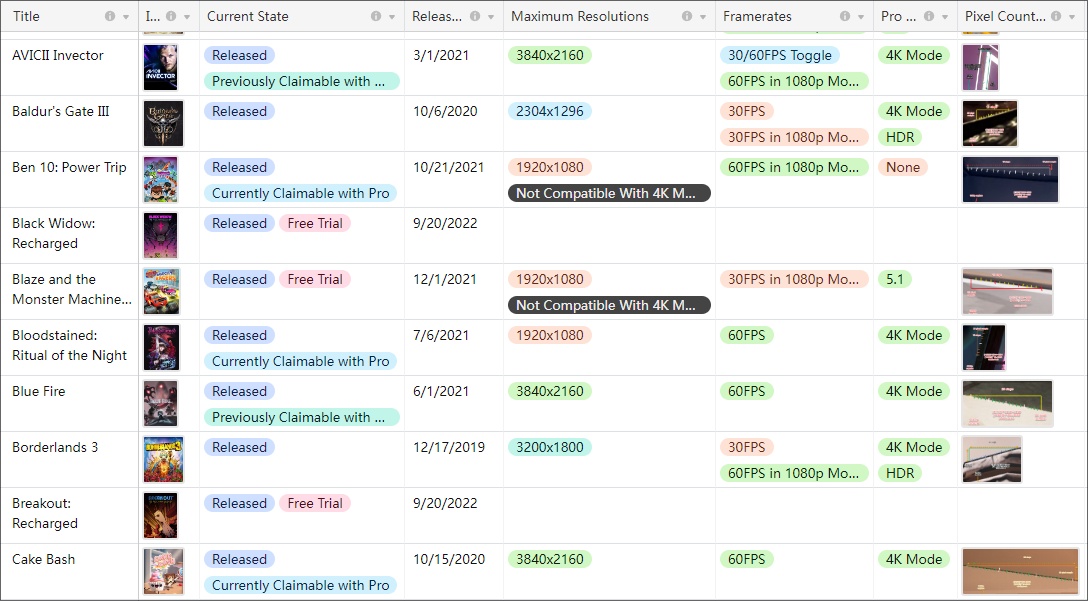Click the 60FPS tag in Bloodstained row
The height and width of the screenshot is (601, 1088).
point(747,335)
